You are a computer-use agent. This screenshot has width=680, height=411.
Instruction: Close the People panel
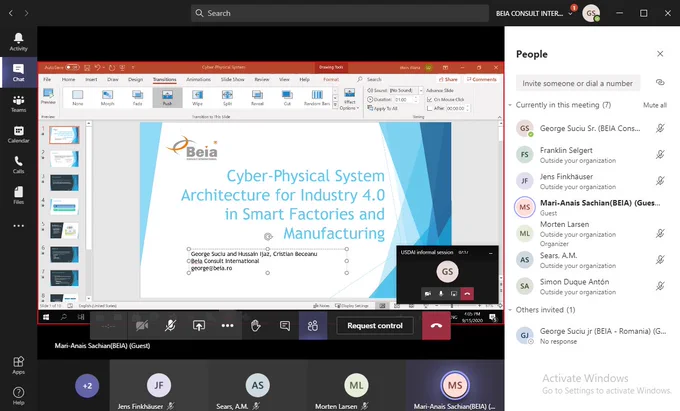(x=660, y=54)
